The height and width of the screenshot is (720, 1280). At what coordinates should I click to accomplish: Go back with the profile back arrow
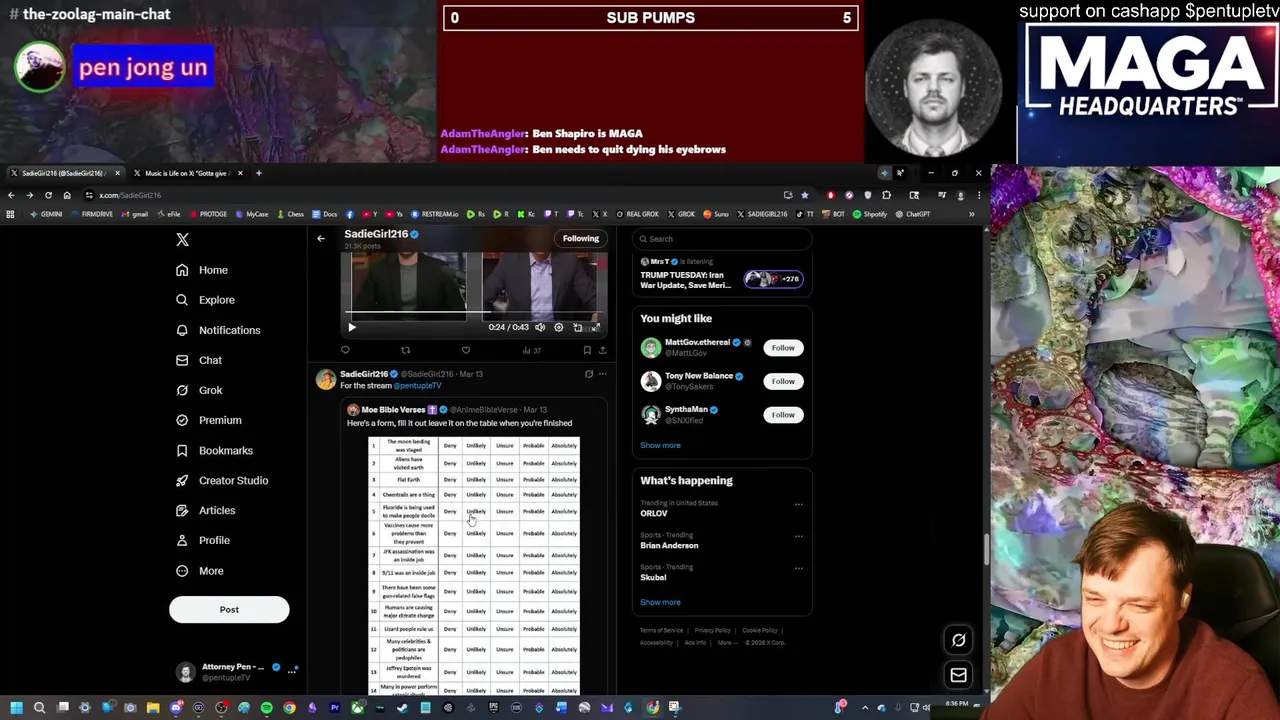pyautogui.click(x=321, y=238)
